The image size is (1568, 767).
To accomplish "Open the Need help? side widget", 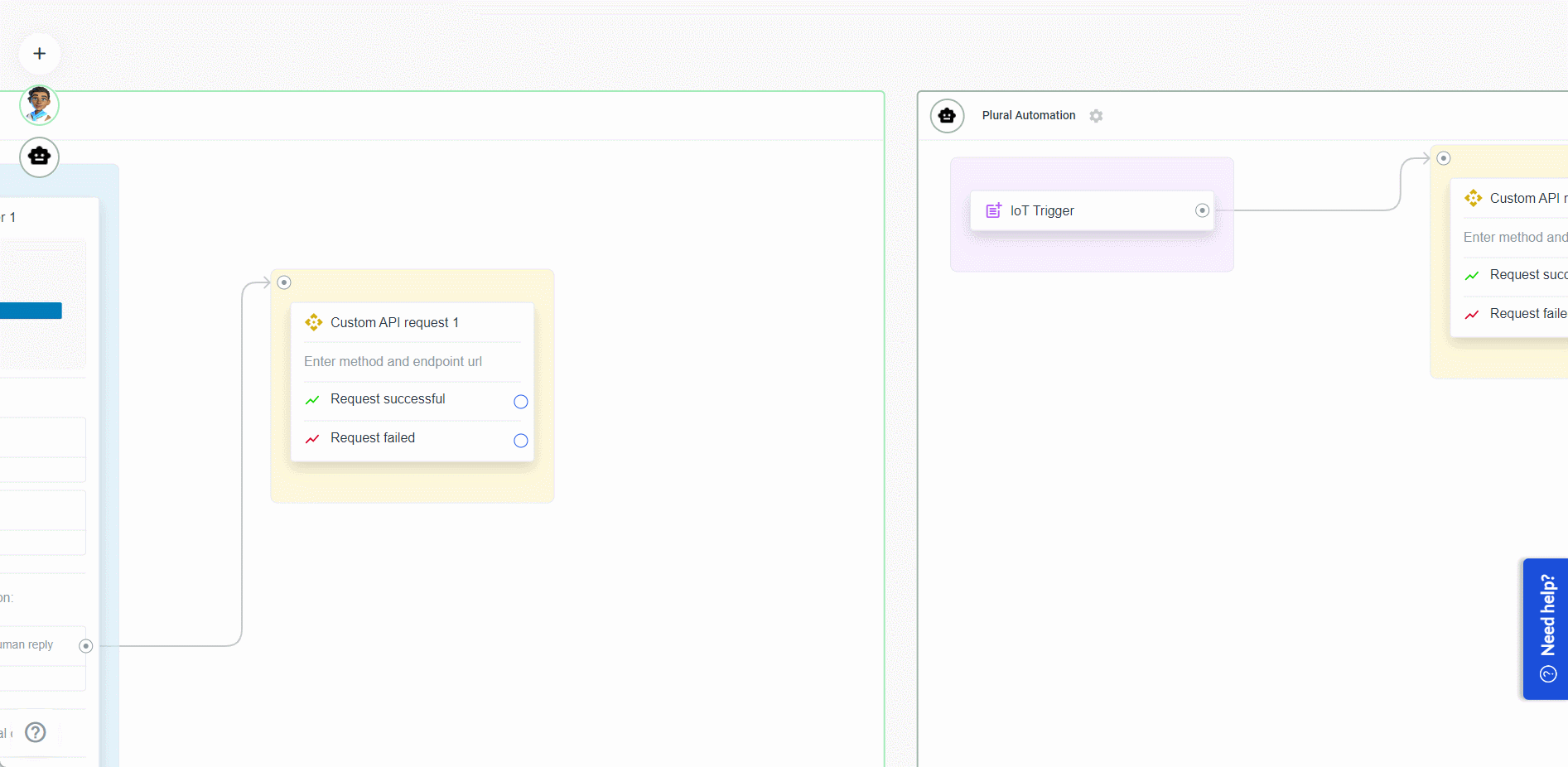I will (x=1546, y=629).
